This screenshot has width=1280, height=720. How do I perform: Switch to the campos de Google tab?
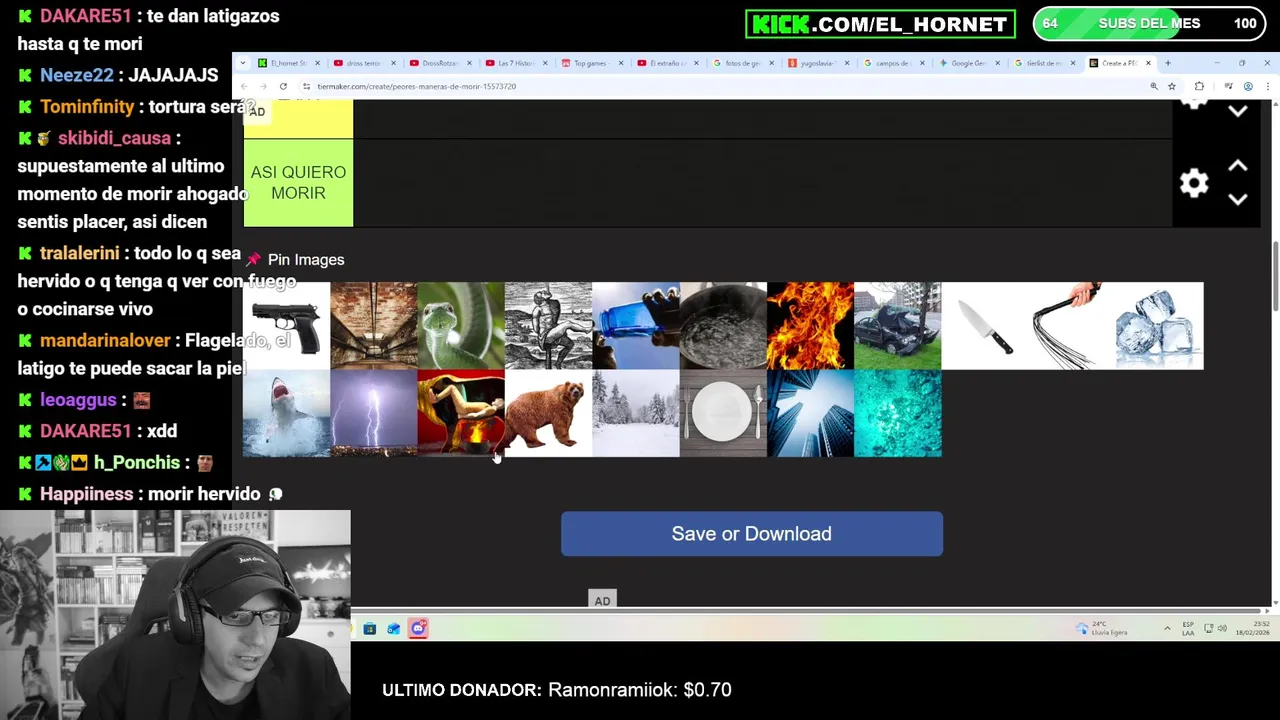[x=893, y=63]
